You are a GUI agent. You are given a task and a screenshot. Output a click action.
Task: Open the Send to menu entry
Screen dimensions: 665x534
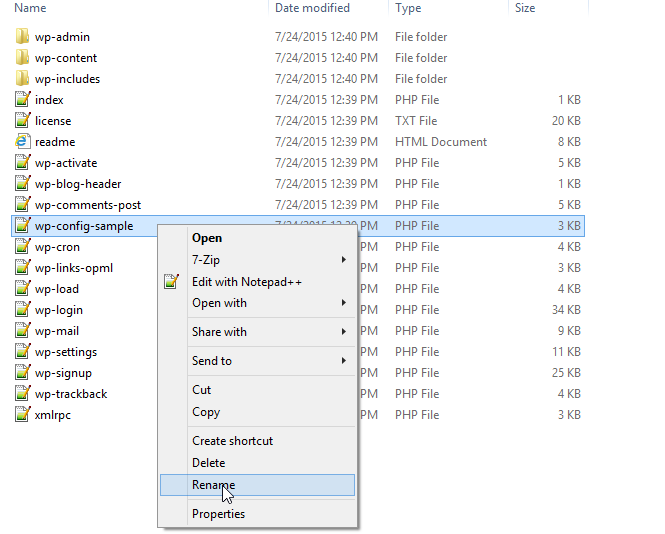point(257,361)
